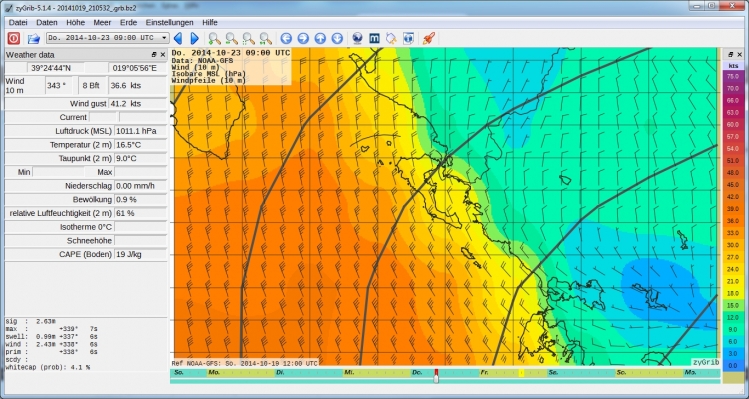Go to previous forecast time step

[178, 38]
